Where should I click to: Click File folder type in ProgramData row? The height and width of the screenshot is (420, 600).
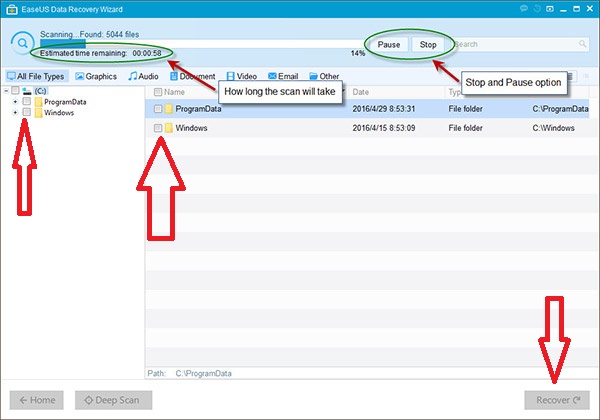coord(465,109)
